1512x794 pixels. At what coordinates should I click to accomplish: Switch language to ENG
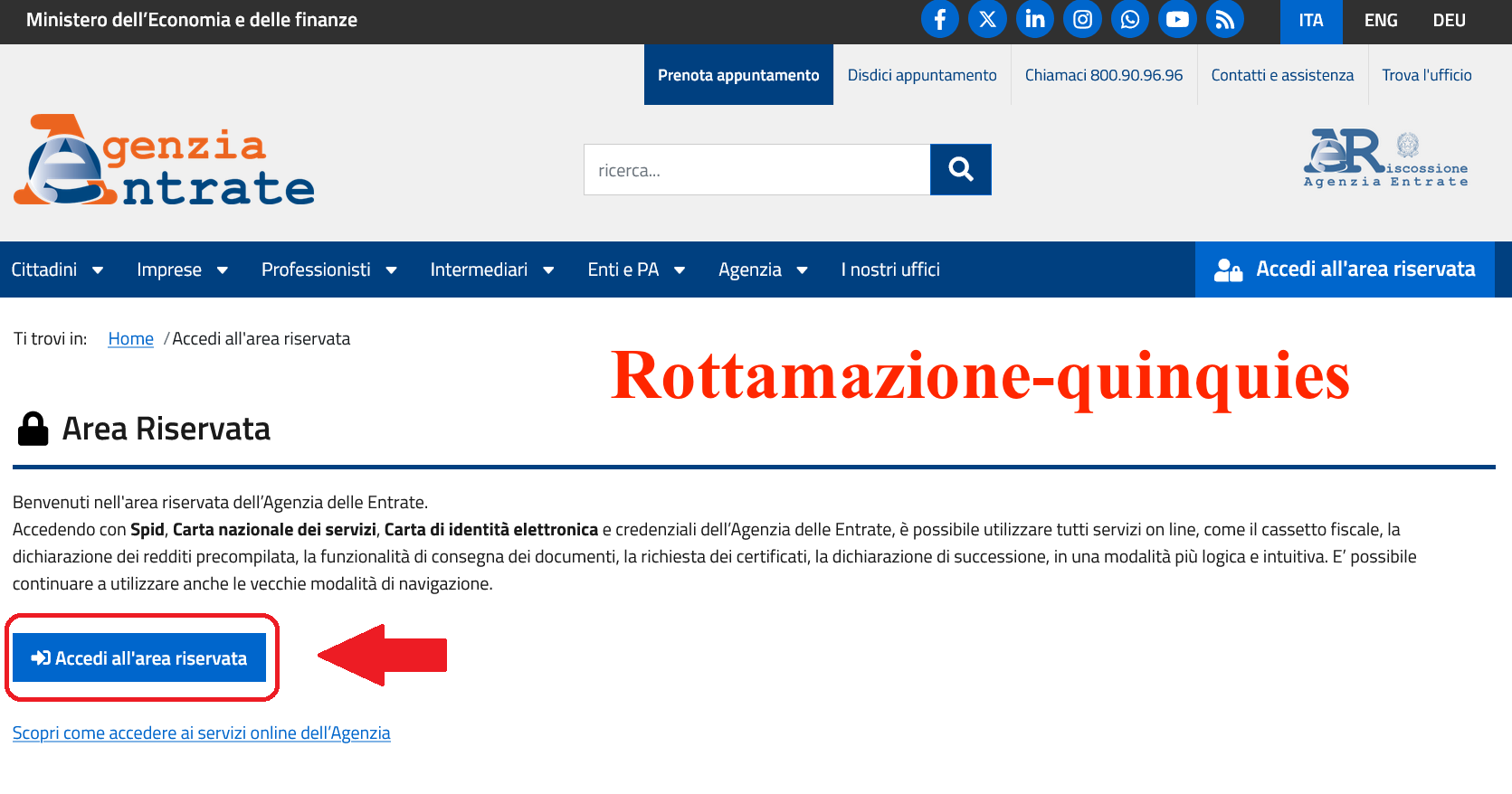click(1381, 21)
